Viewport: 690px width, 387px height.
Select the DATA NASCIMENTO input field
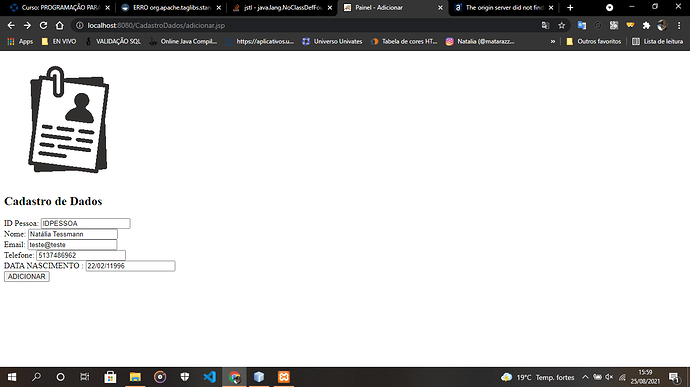coord(130,266)
